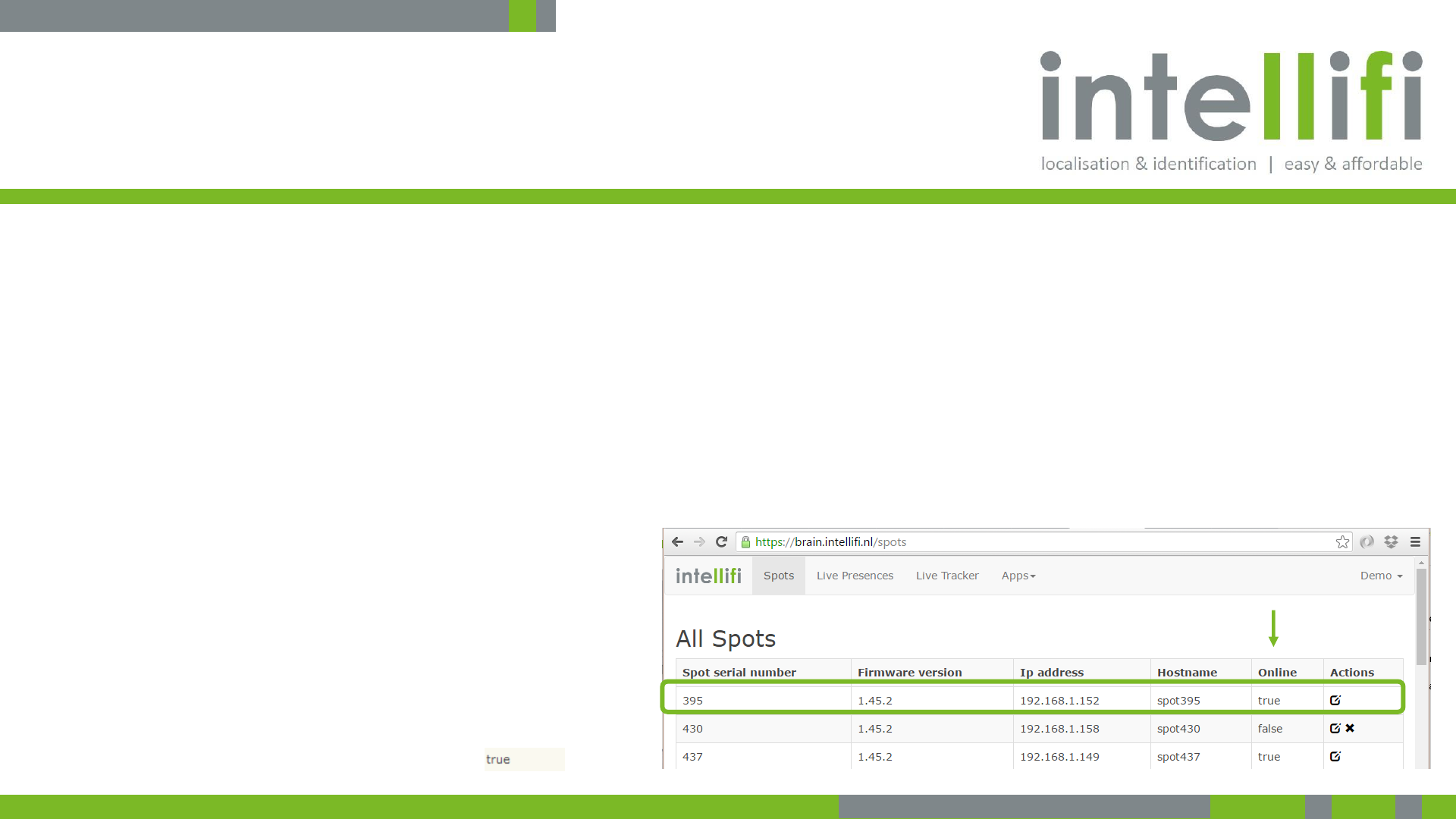
Task: Bookmark the page with the star icon
Action: pos(1342,541)
